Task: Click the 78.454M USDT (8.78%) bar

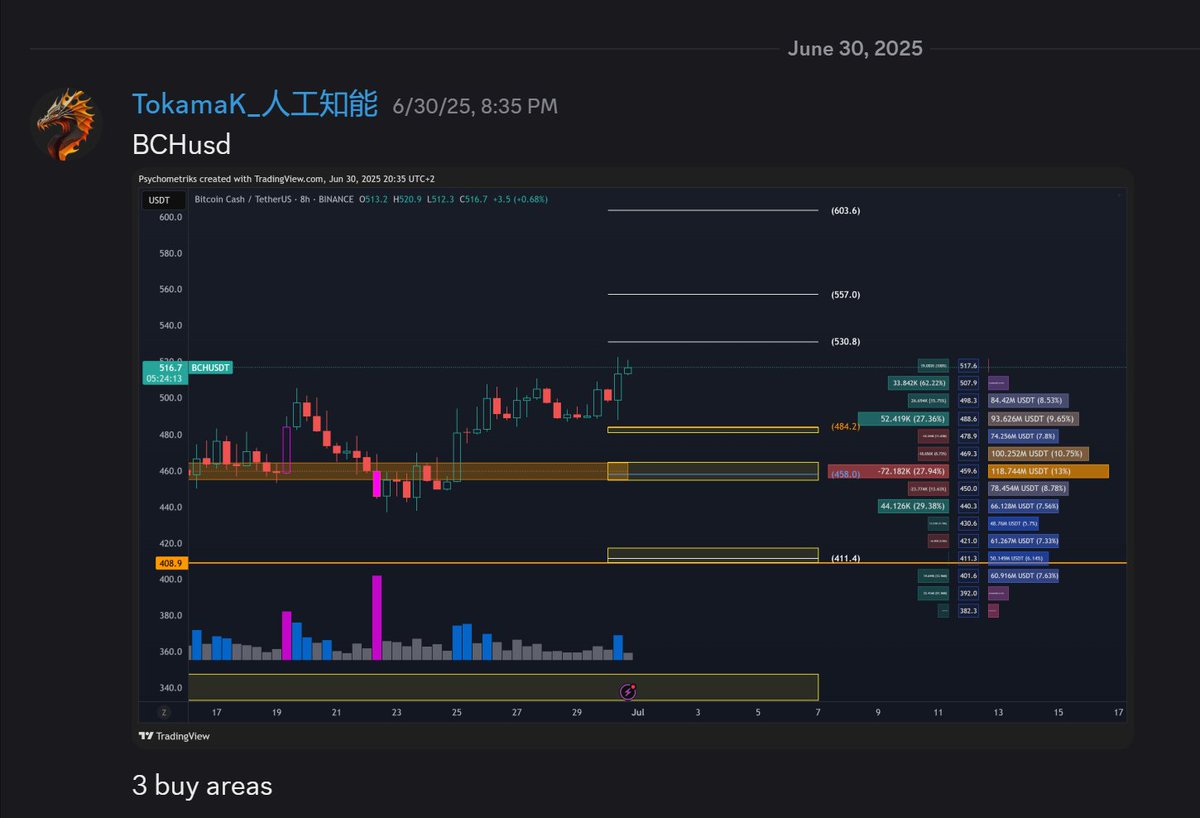Action: click(1028, 489)
